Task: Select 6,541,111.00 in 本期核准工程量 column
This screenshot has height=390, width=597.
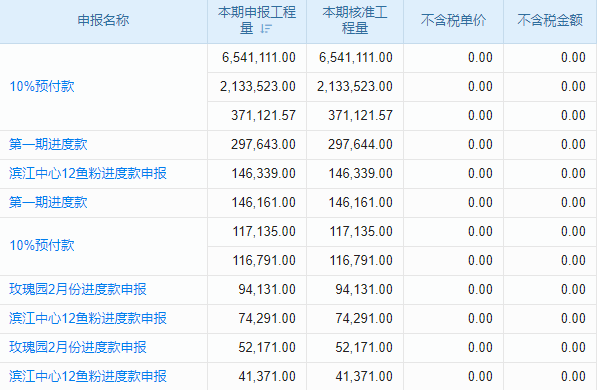Action: coord(356,58)
